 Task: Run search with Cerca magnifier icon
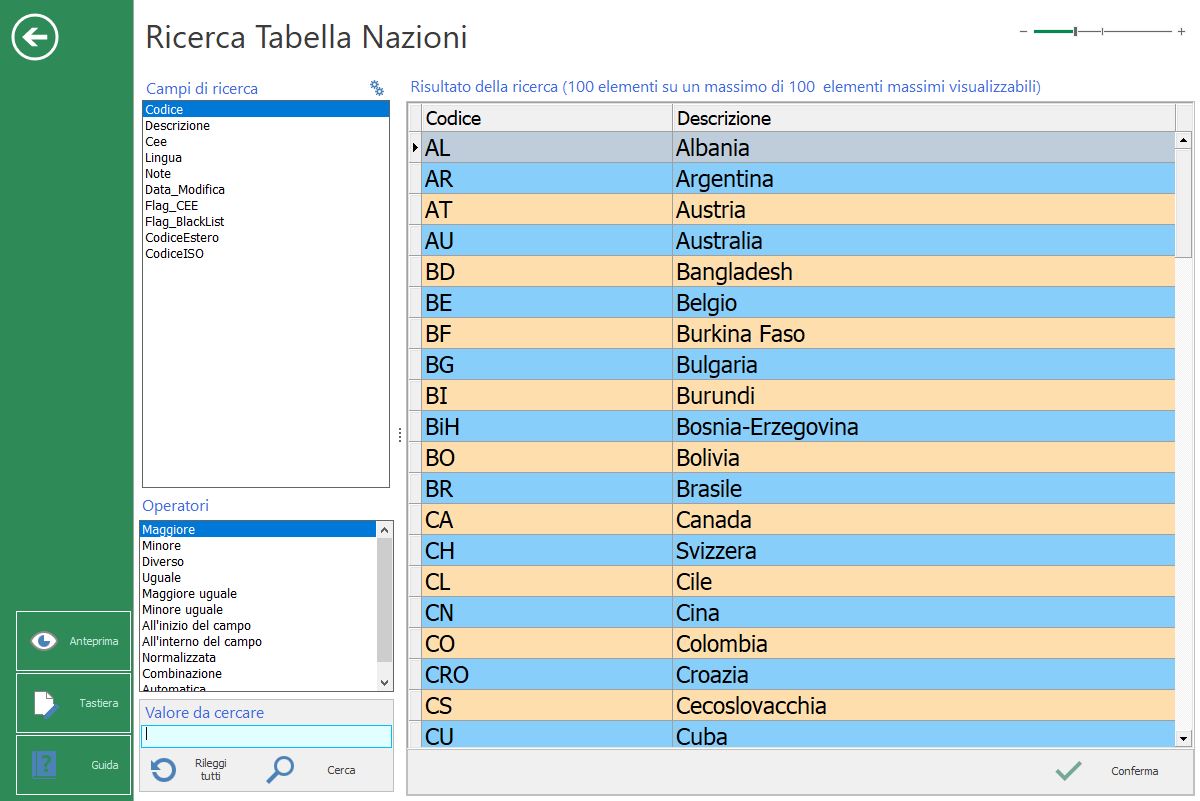[x=280, y=770]
